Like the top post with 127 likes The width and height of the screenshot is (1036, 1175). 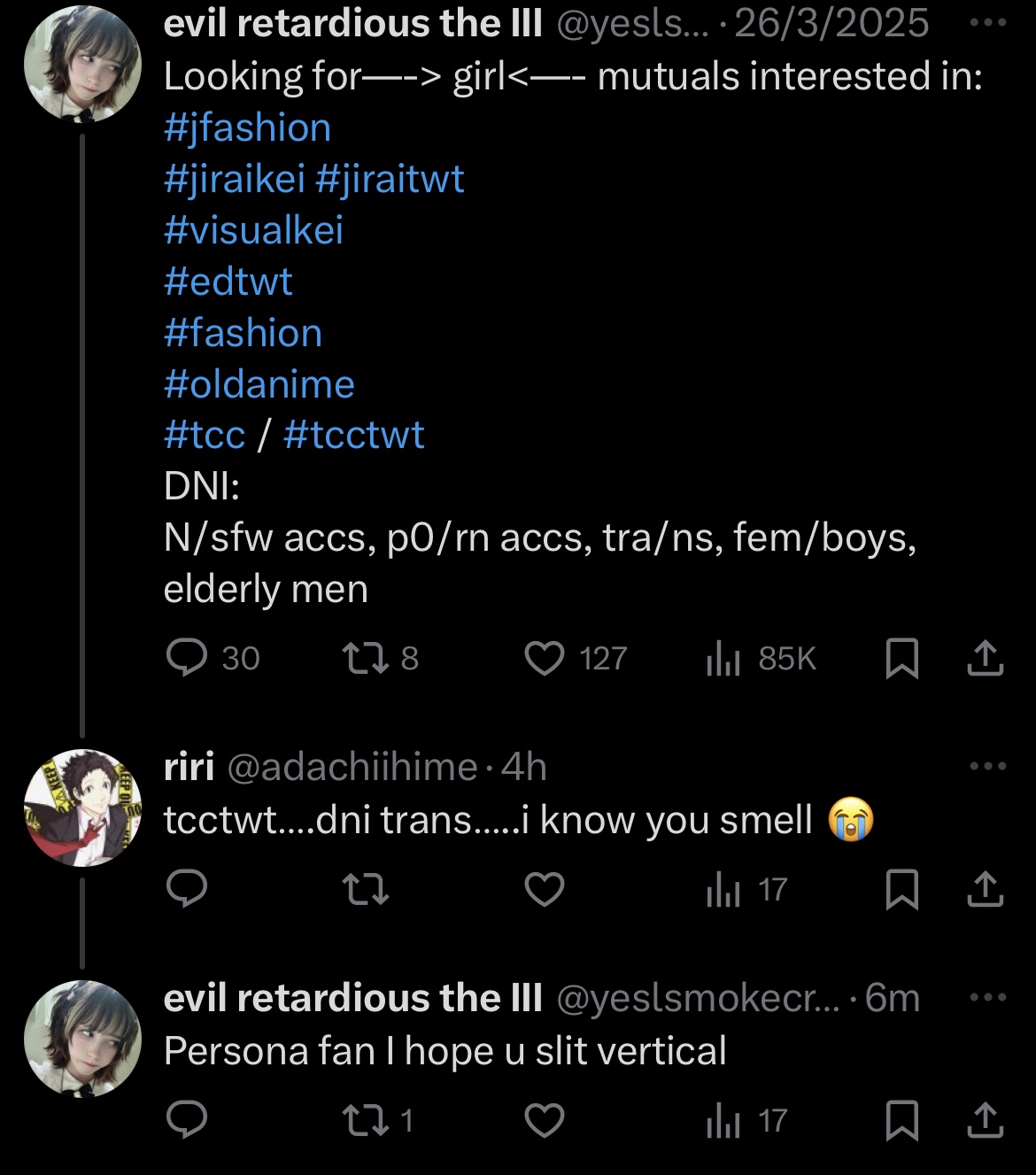pos(545,658)
